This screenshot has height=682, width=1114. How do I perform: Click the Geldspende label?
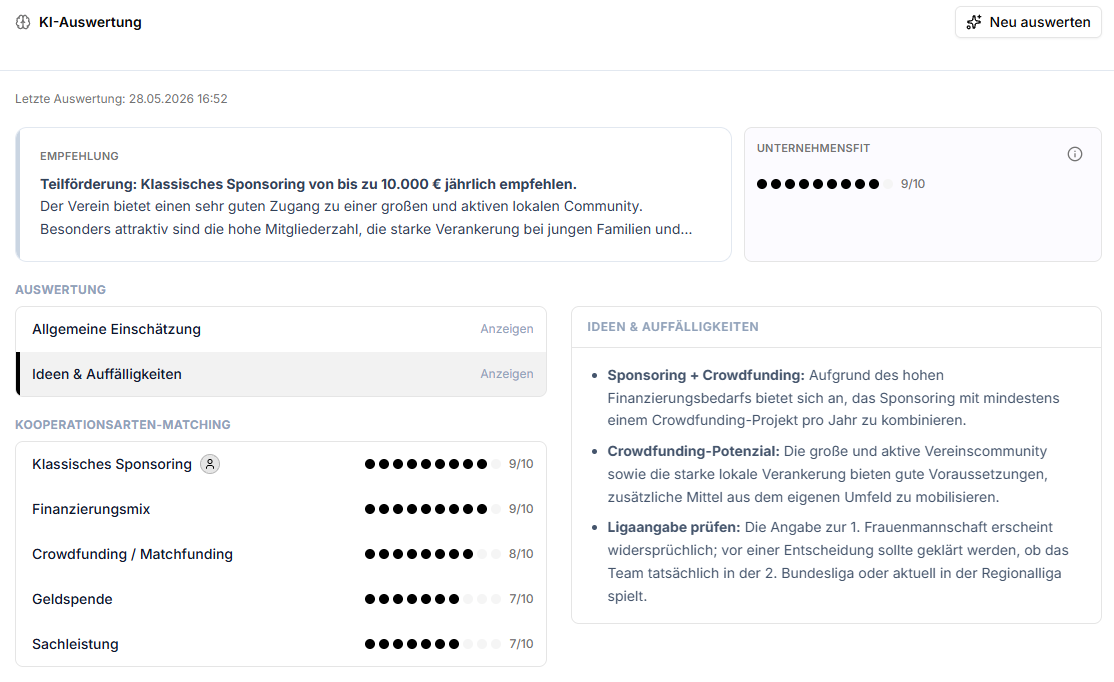tap(72, 599)
